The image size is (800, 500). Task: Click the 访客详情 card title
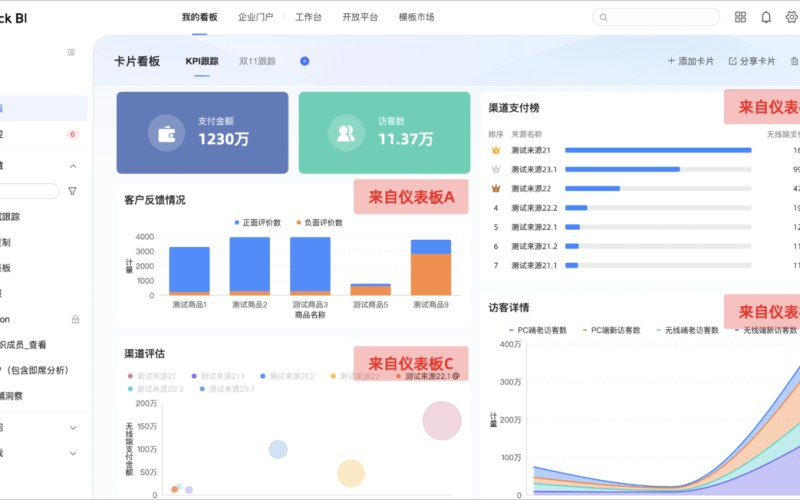pyautogui.click(x=509, y=308)
